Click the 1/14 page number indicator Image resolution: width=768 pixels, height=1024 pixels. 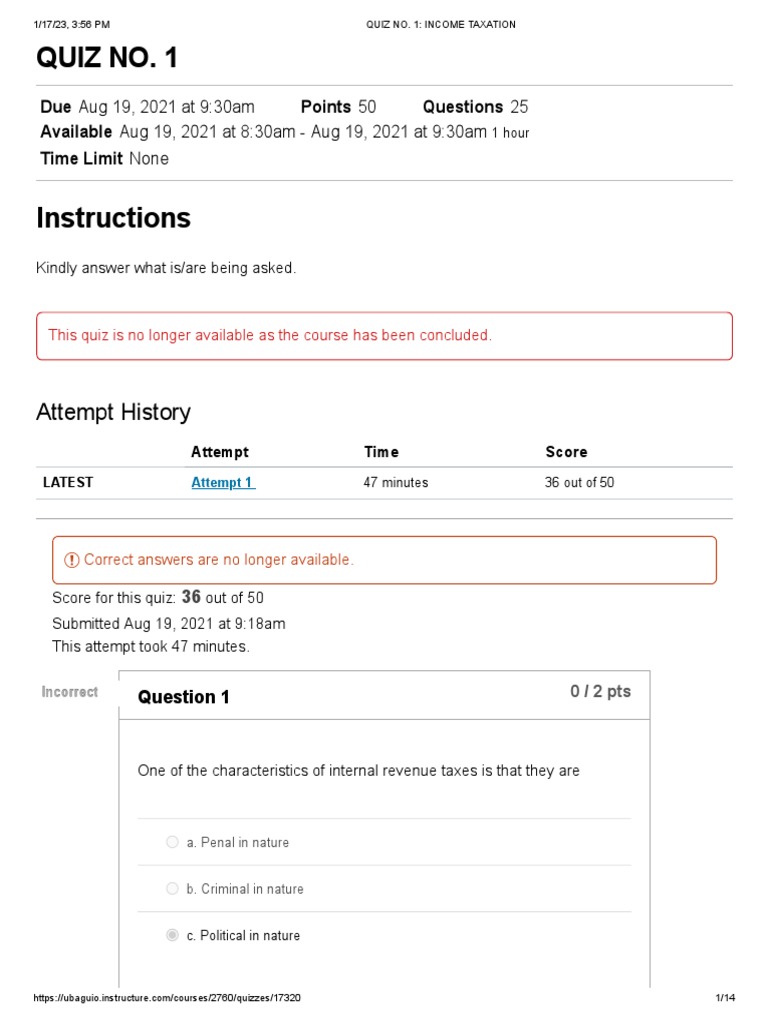point(725,998)
